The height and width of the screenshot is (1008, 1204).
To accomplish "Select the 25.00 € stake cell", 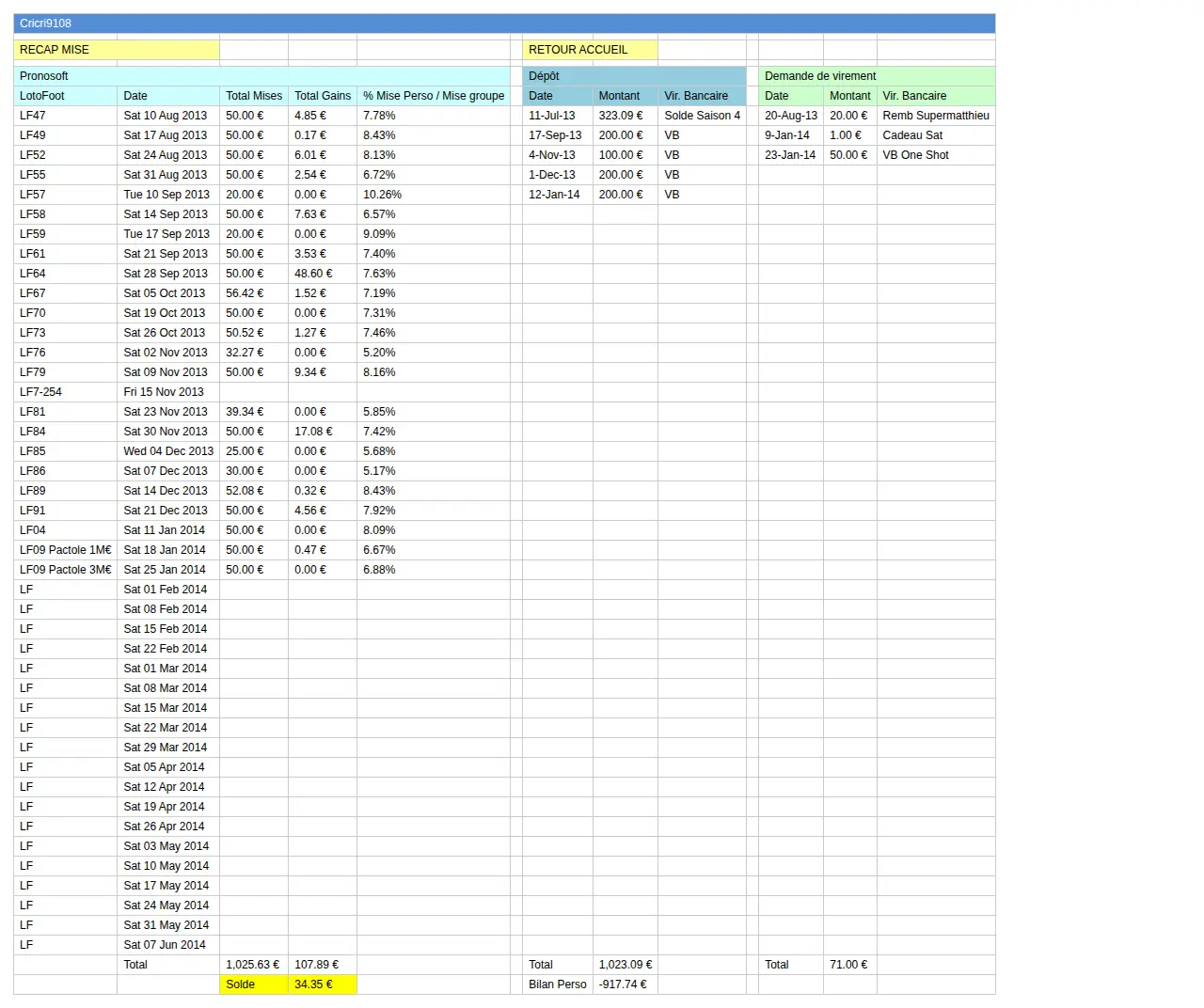I will [254, 451].
